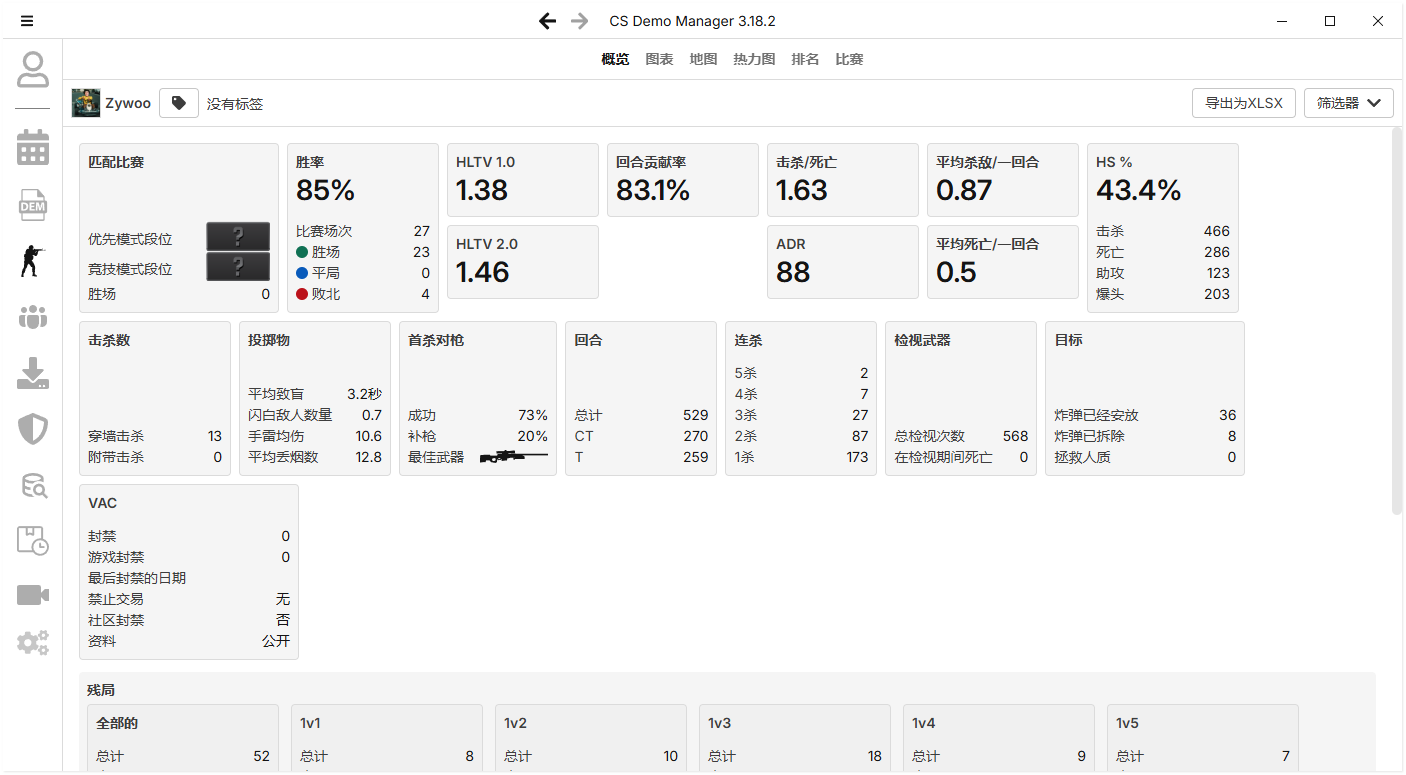The height and width of the screenshot is (775, 1406).
Task: Open the 排名 tab
Action: (805, 59)
